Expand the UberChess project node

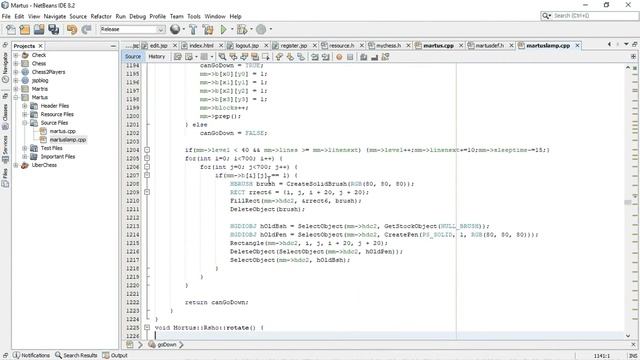pyautogui.click(x=16, y=165)
